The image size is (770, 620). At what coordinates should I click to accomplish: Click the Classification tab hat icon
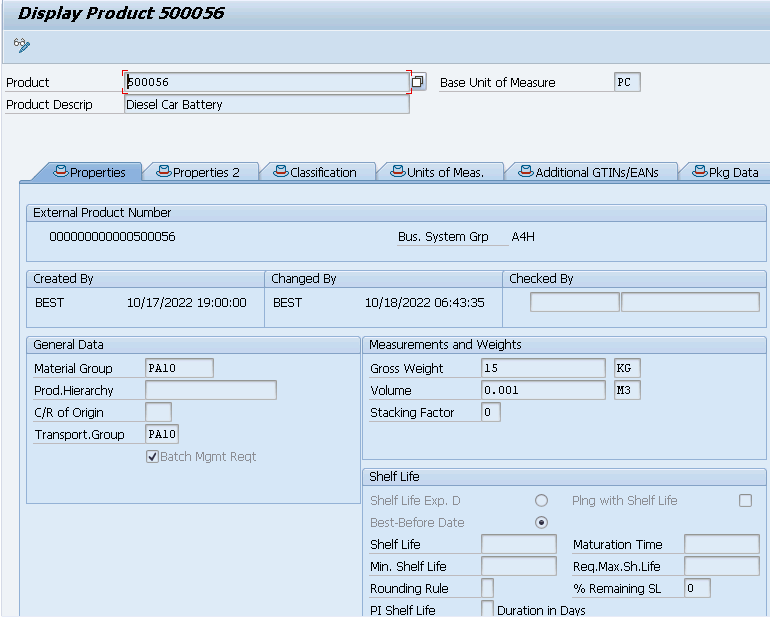(280, 171)
